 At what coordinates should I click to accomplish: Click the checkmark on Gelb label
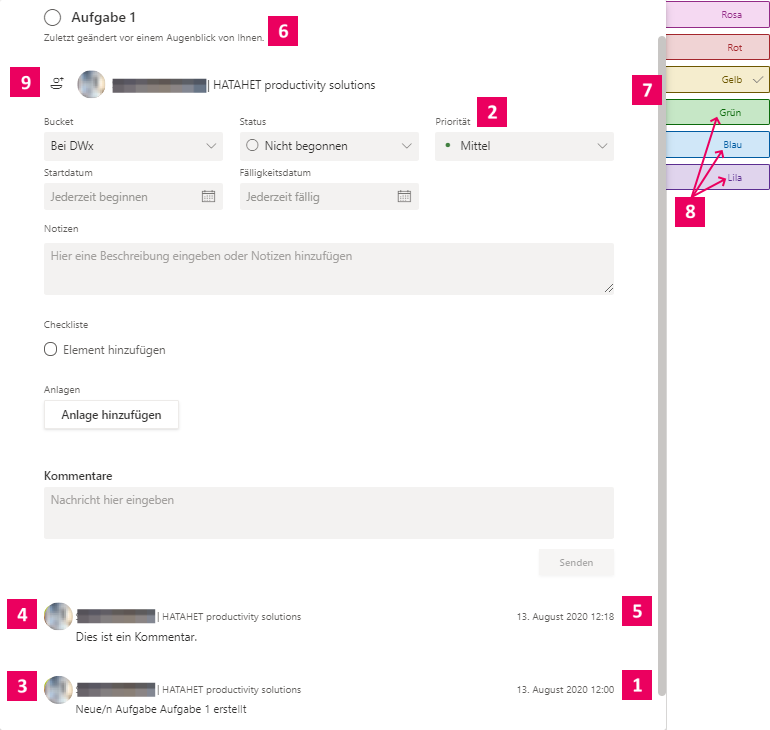pyautogui.click(x=758, y=80)
